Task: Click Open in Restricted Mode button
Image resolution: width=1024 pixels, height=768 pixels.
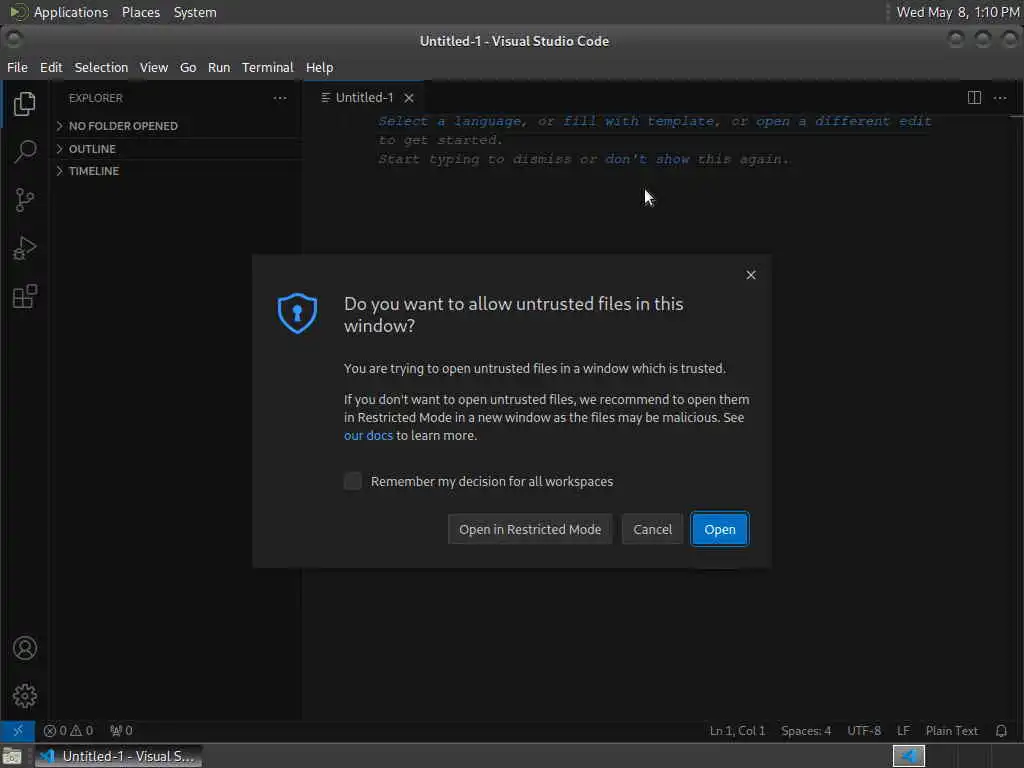Action: point(530,529)
